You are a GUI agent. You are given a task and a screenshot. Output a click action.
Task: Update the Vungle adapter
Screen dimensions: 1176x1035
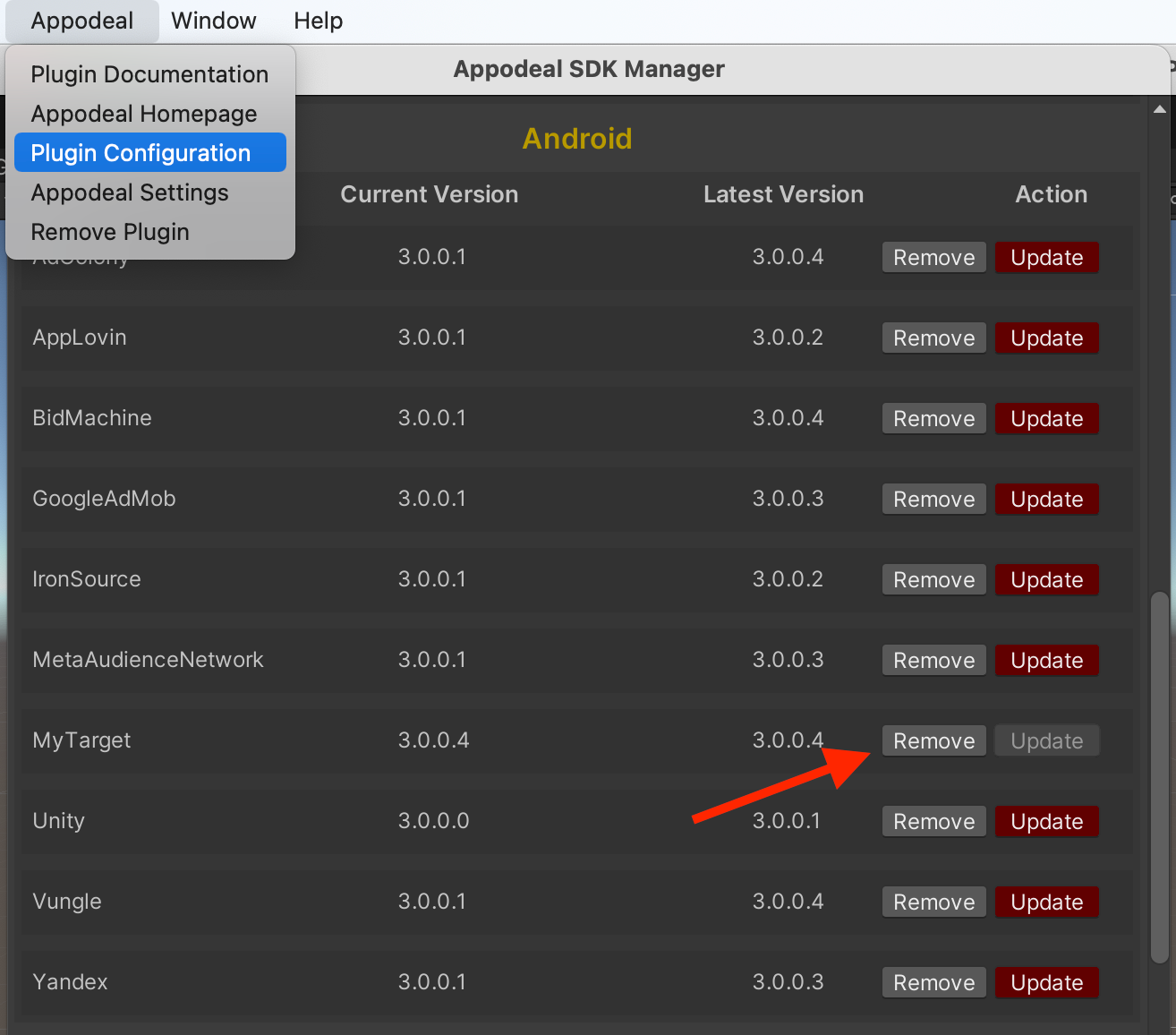(1046, 902)
